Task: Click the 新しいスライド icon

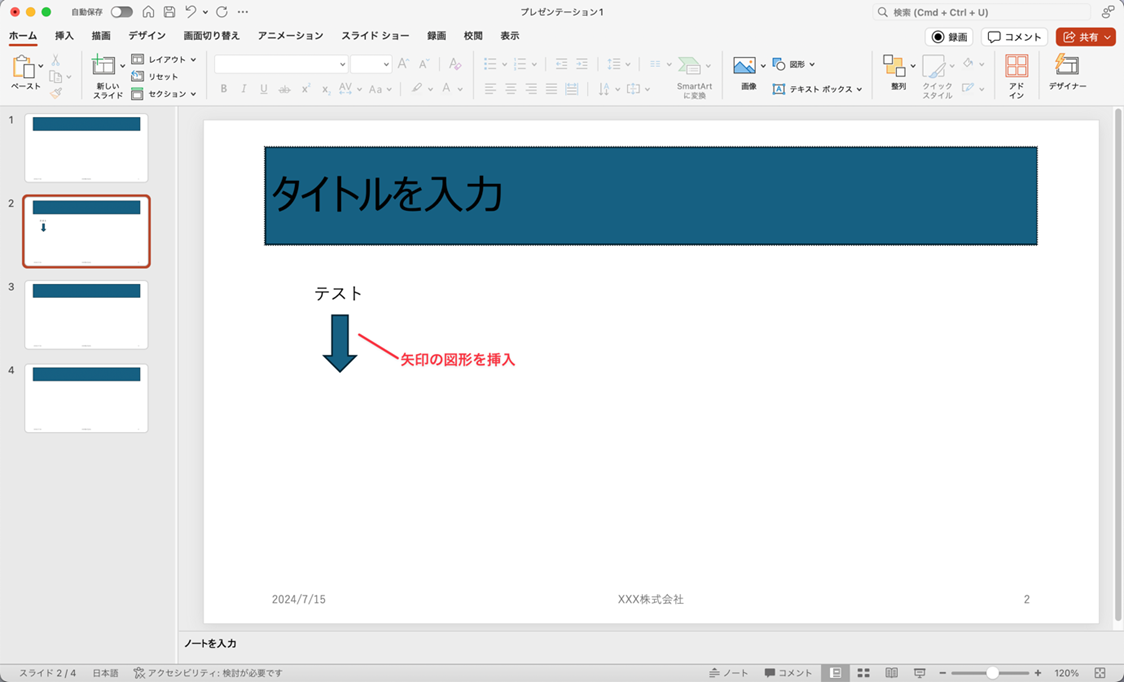Action: coord(104,66)
